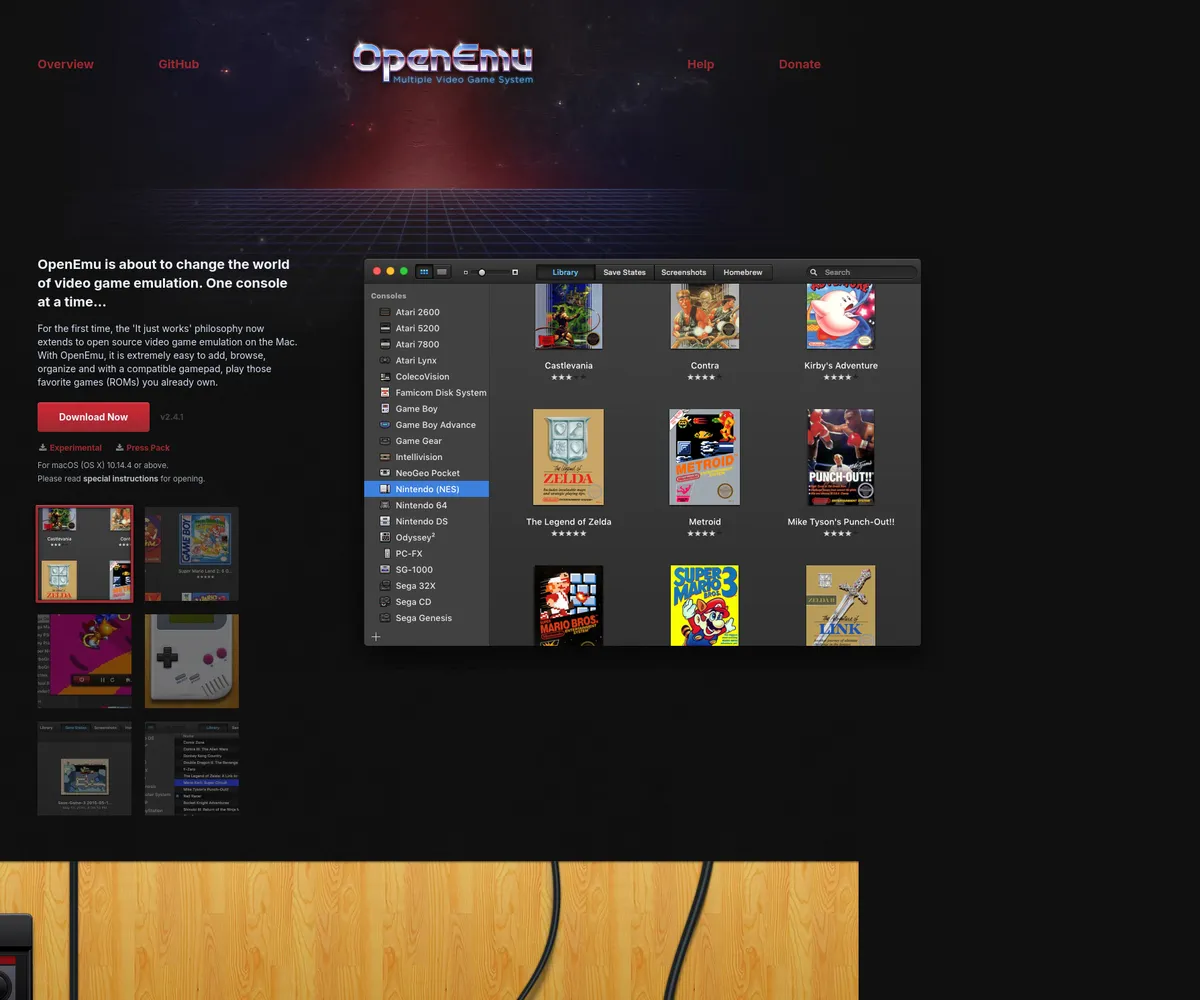Viewport: 1200px width, 1000px height.
Task: Open the Save States tab
Action: (624, 272)
